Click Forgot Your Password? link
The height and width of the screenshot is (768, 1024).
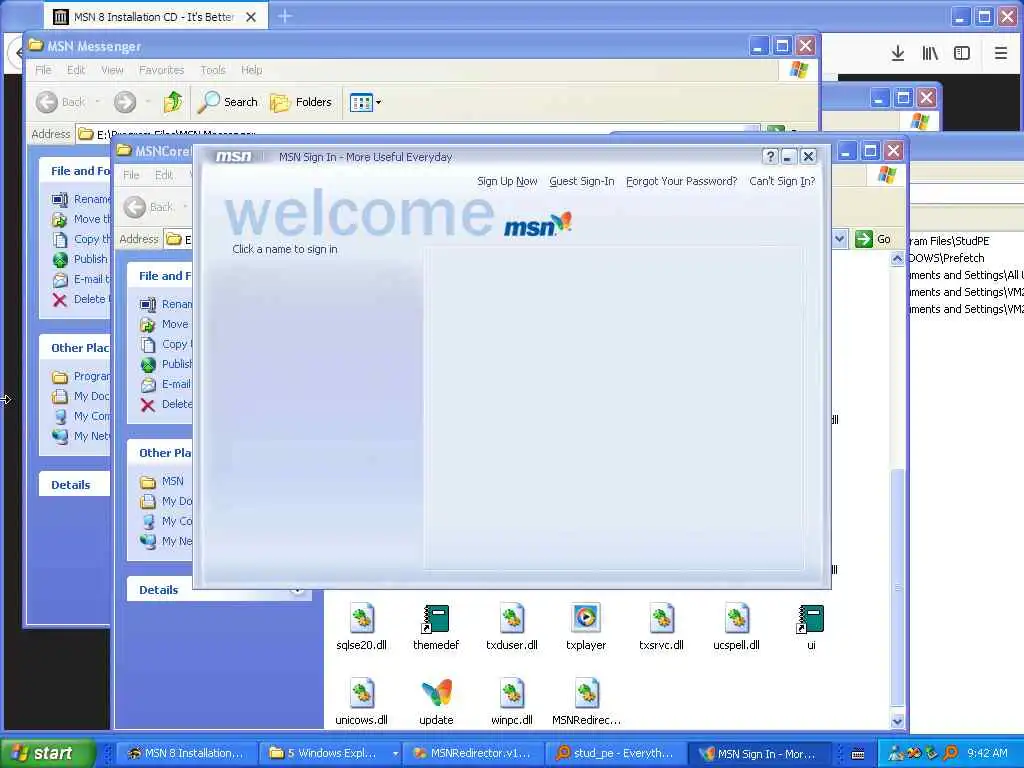[x=681, y=182]
